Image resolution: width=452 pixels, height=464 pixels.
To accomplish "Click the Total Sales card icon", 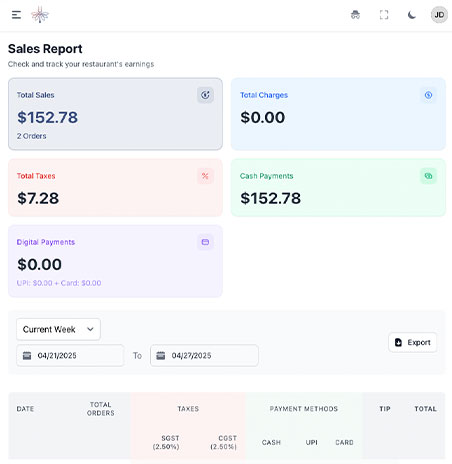I will click(205, 95).
